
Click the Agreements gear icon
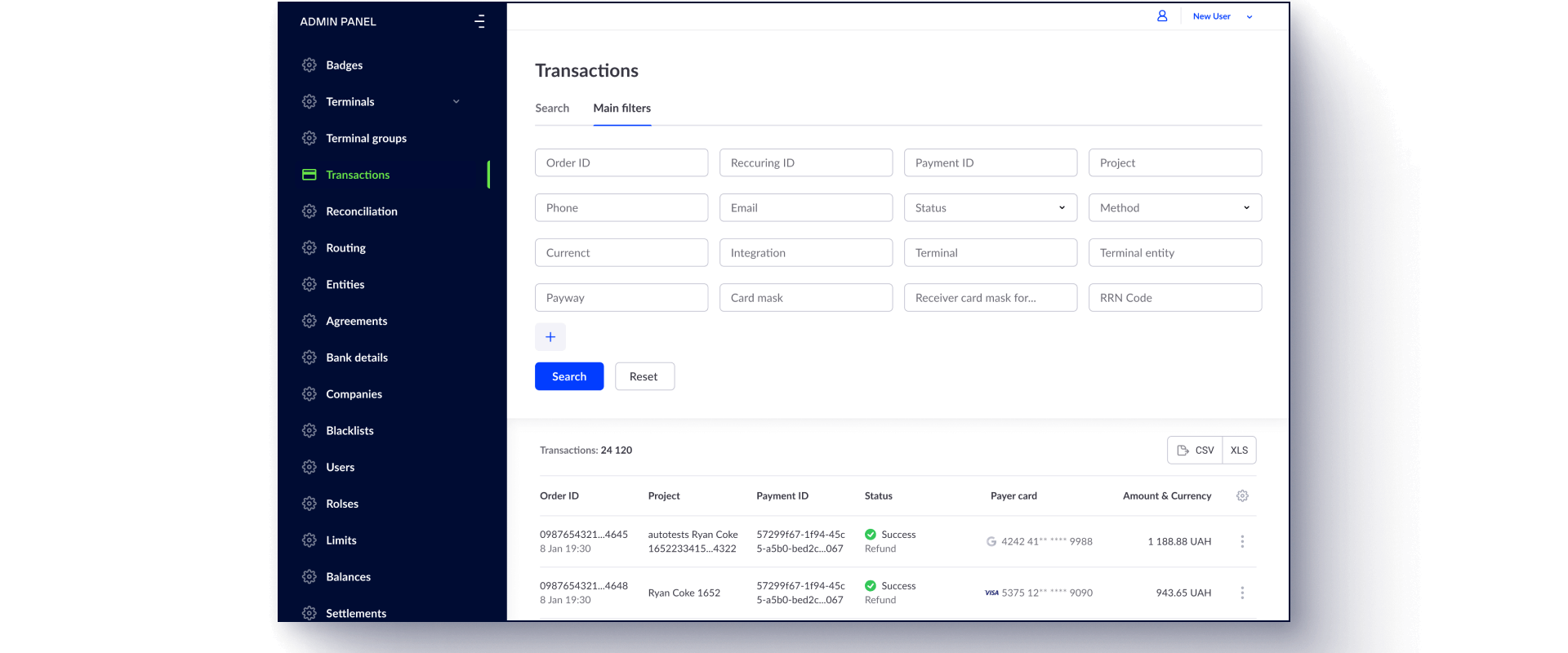(309, 322)
